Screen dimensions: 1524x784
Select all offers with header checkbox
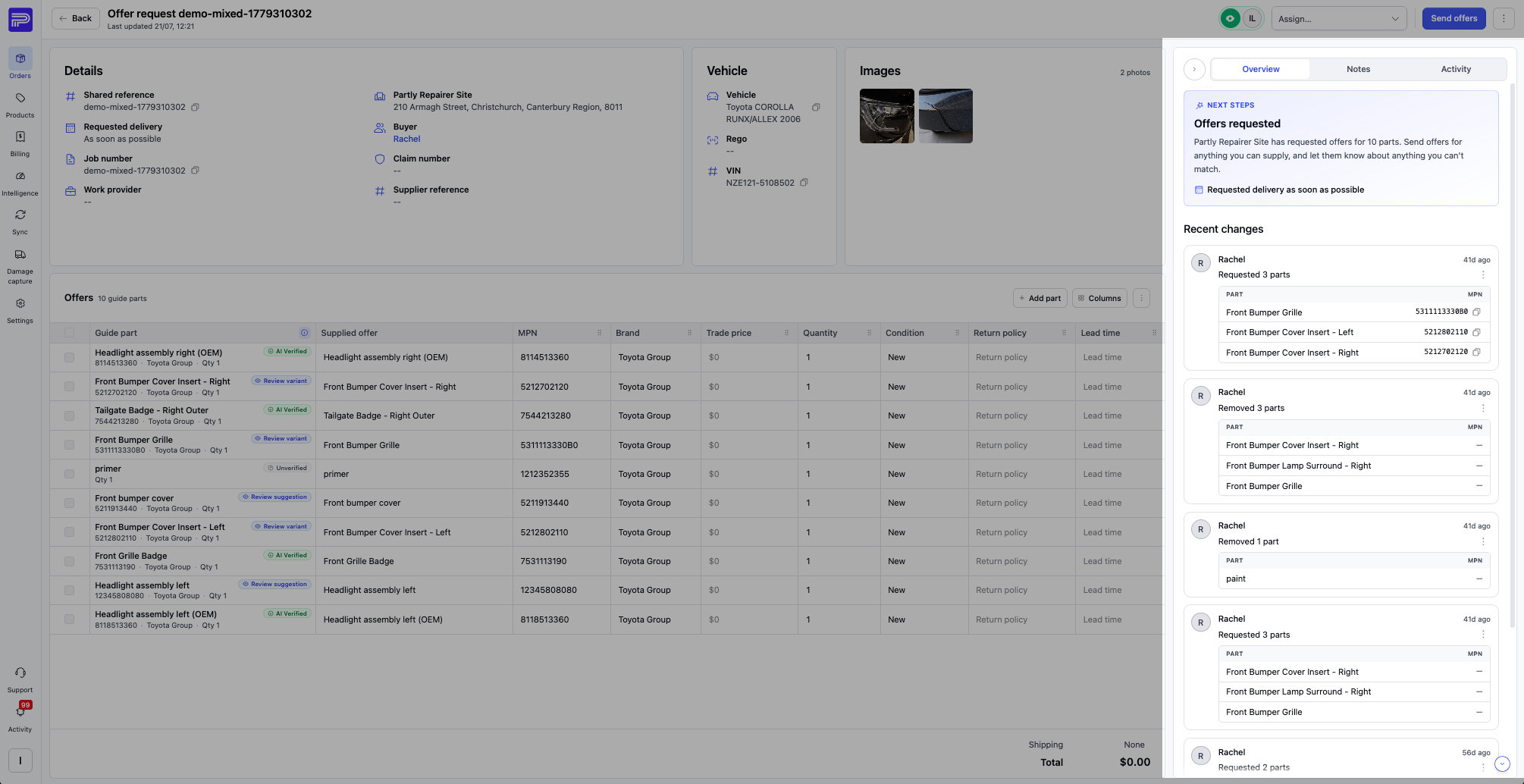pyautogui.click(x=70, y=333)
